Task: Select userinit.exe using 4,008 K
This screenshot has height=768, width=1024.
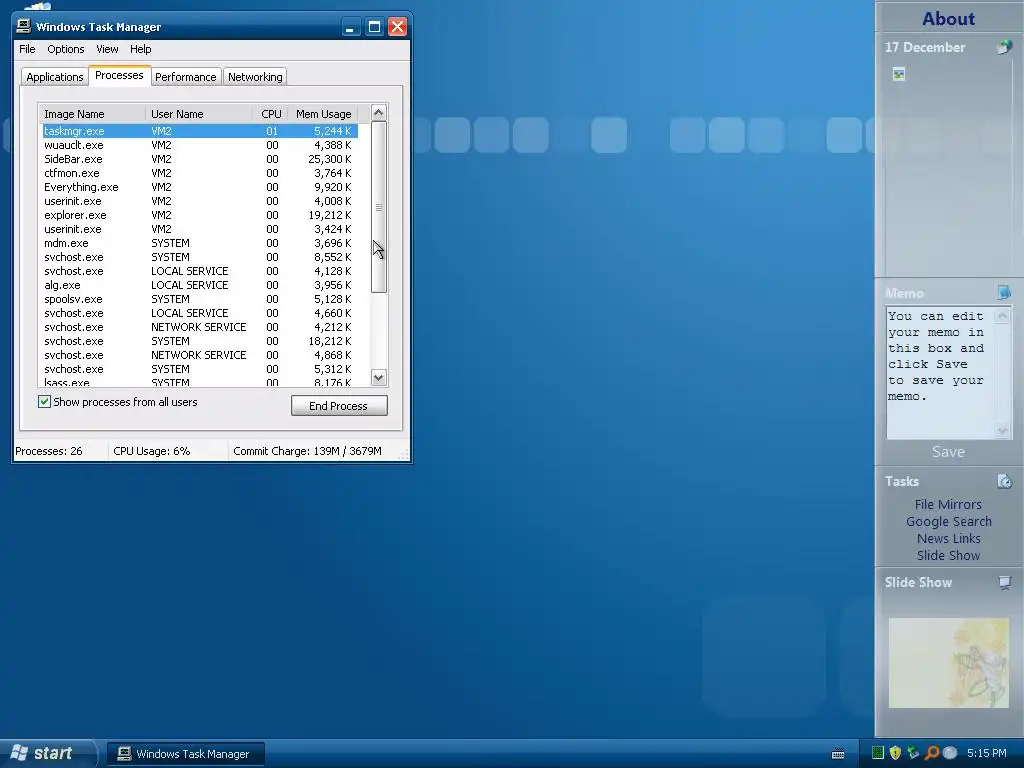Action: point(200,201)
